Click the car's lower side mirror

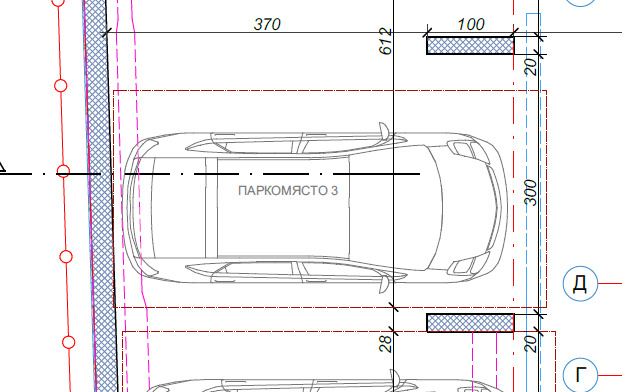(384, 285)
